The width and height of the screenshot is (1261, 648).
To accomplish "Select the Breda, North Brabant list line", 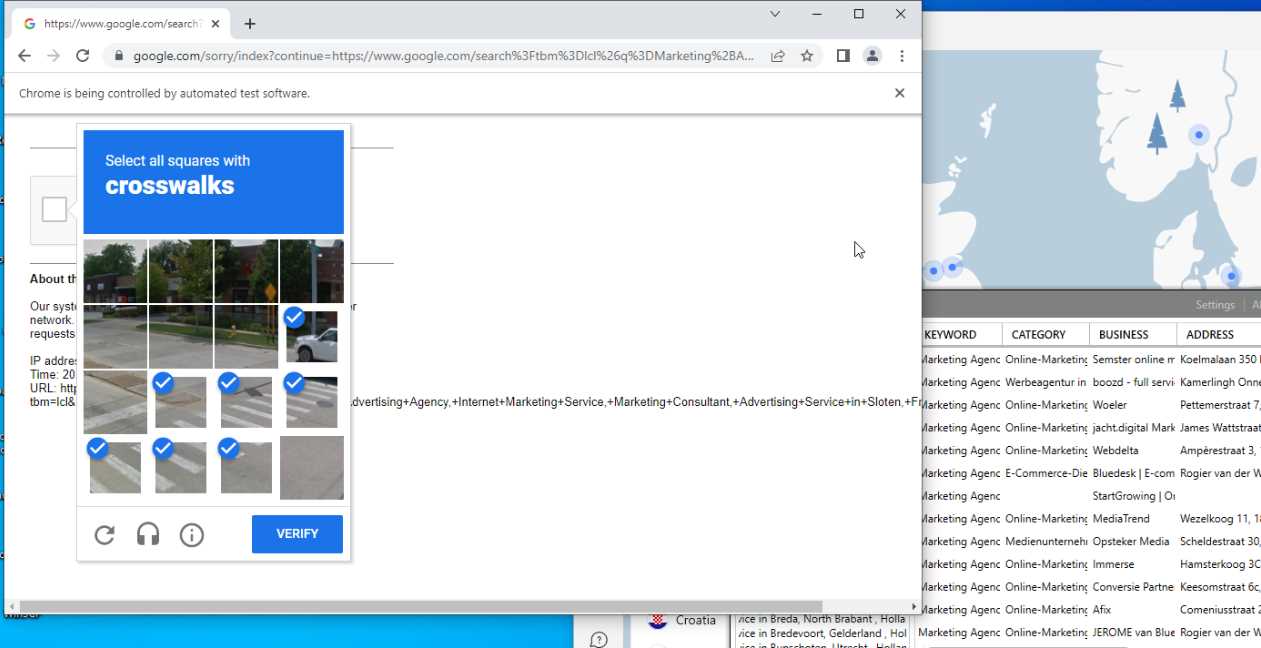I will click(x=822, y=619).
